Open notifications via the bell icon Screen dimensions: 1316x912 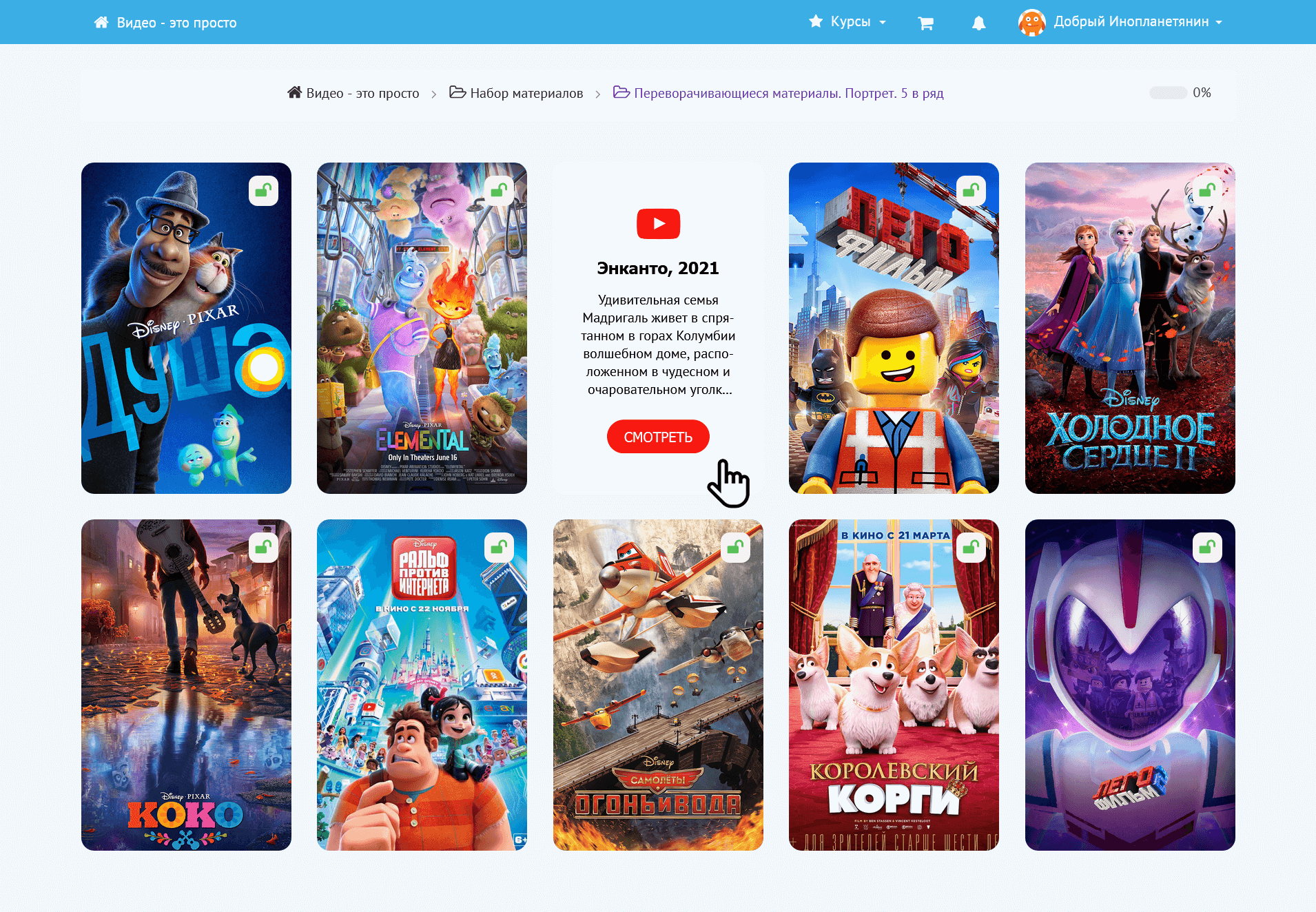point(978,23)
